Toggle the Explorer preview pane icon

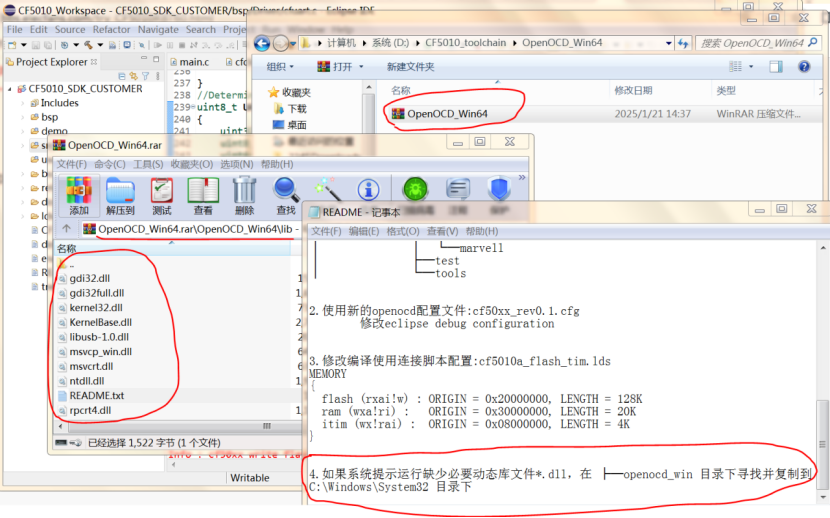click(x=776, y=67)
